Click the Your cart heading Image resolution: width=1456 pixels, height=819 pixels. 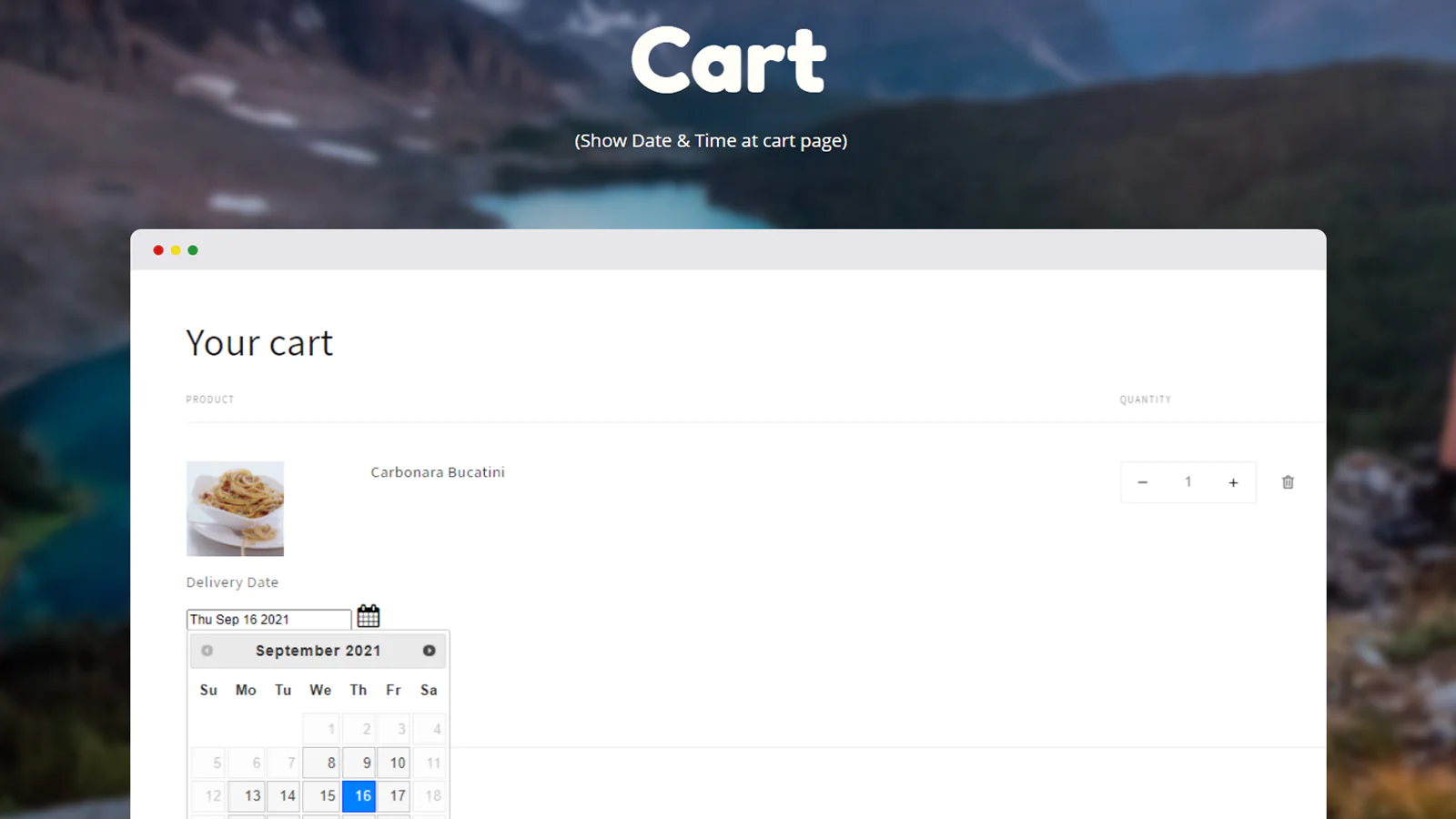click(259, 343)
